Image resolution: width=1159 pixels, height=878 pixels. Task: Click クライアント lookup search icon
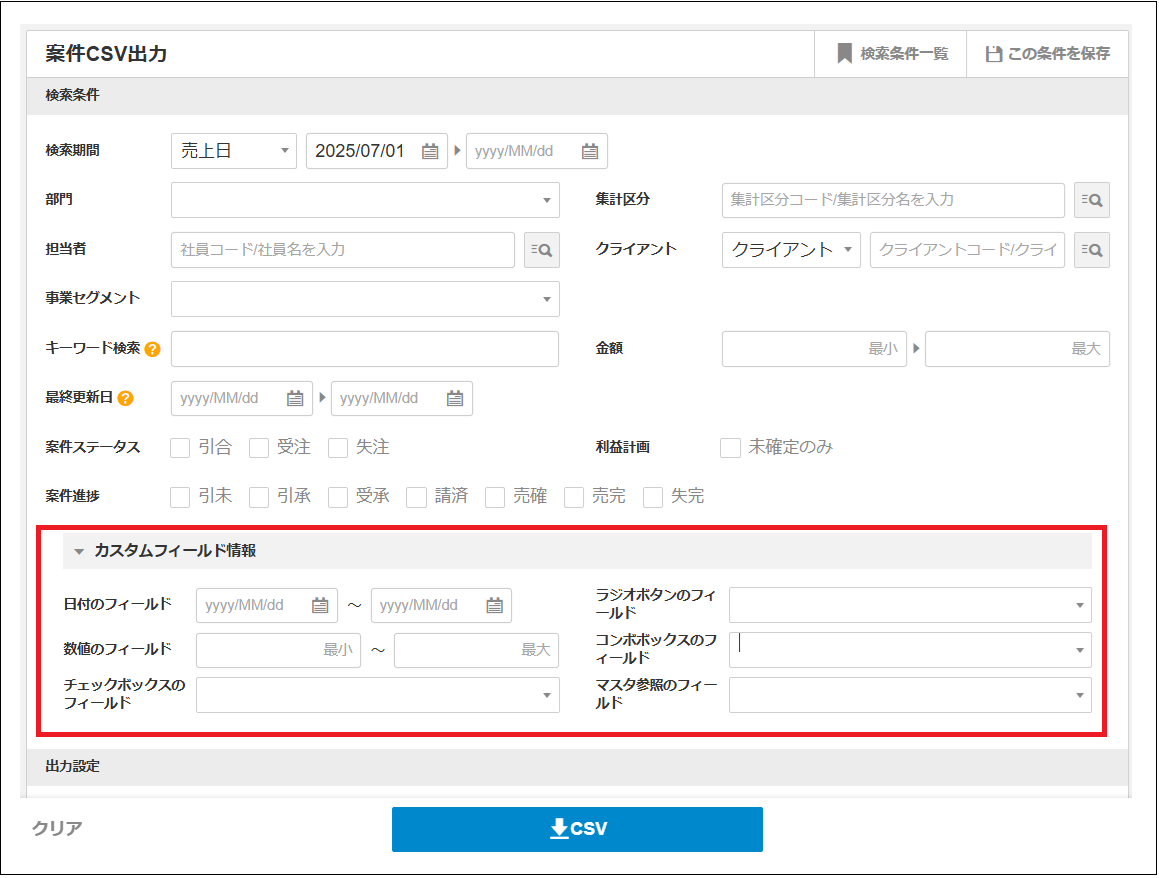1091,250
